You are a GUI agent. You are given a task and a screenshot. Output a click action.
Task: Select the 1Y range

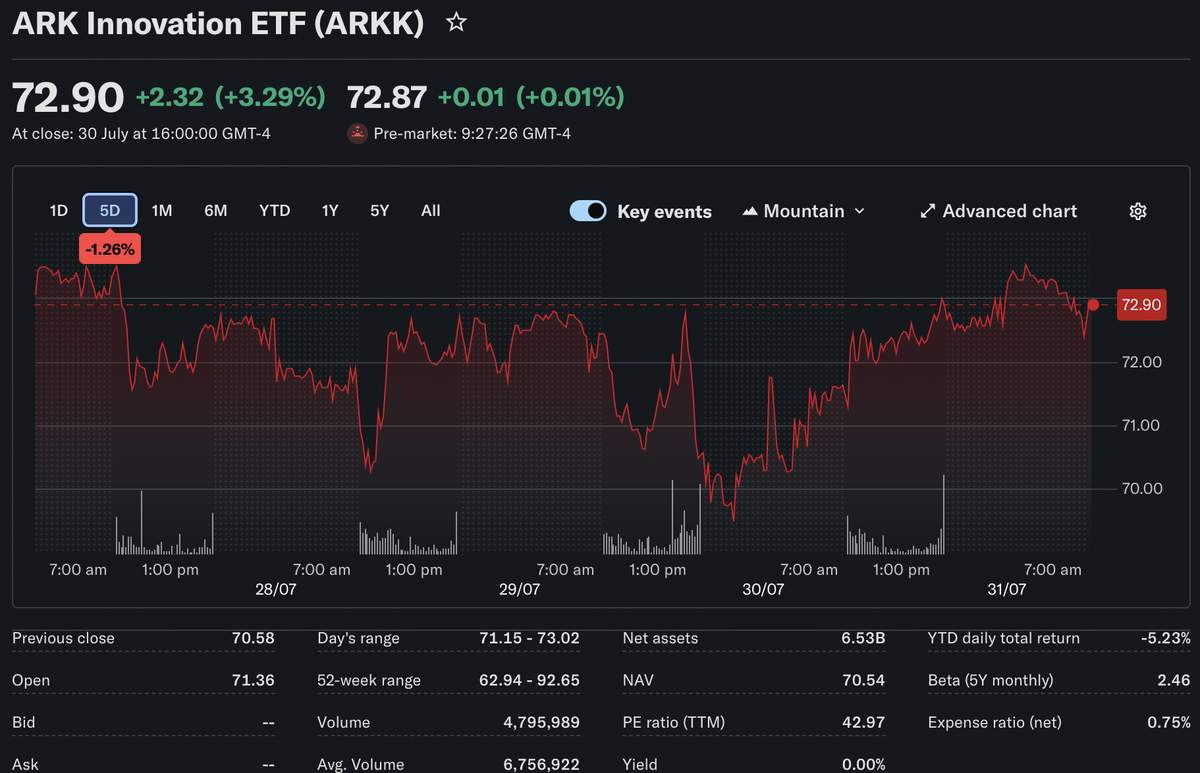(330, 210)
